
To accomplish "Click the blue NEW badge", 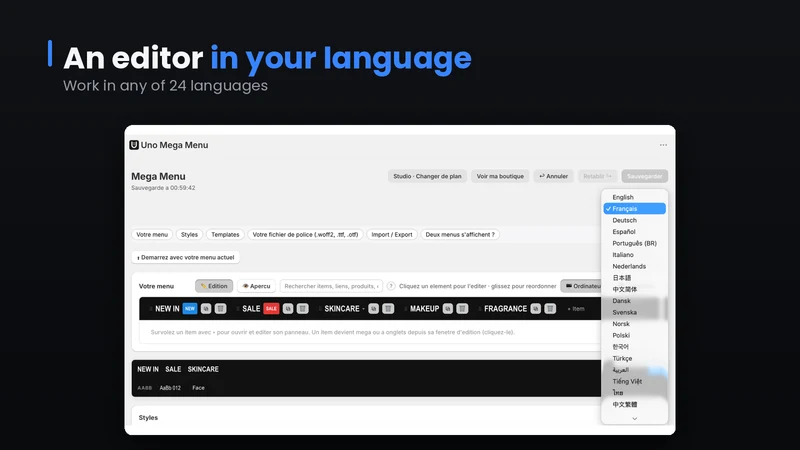I will click(190, 309).
